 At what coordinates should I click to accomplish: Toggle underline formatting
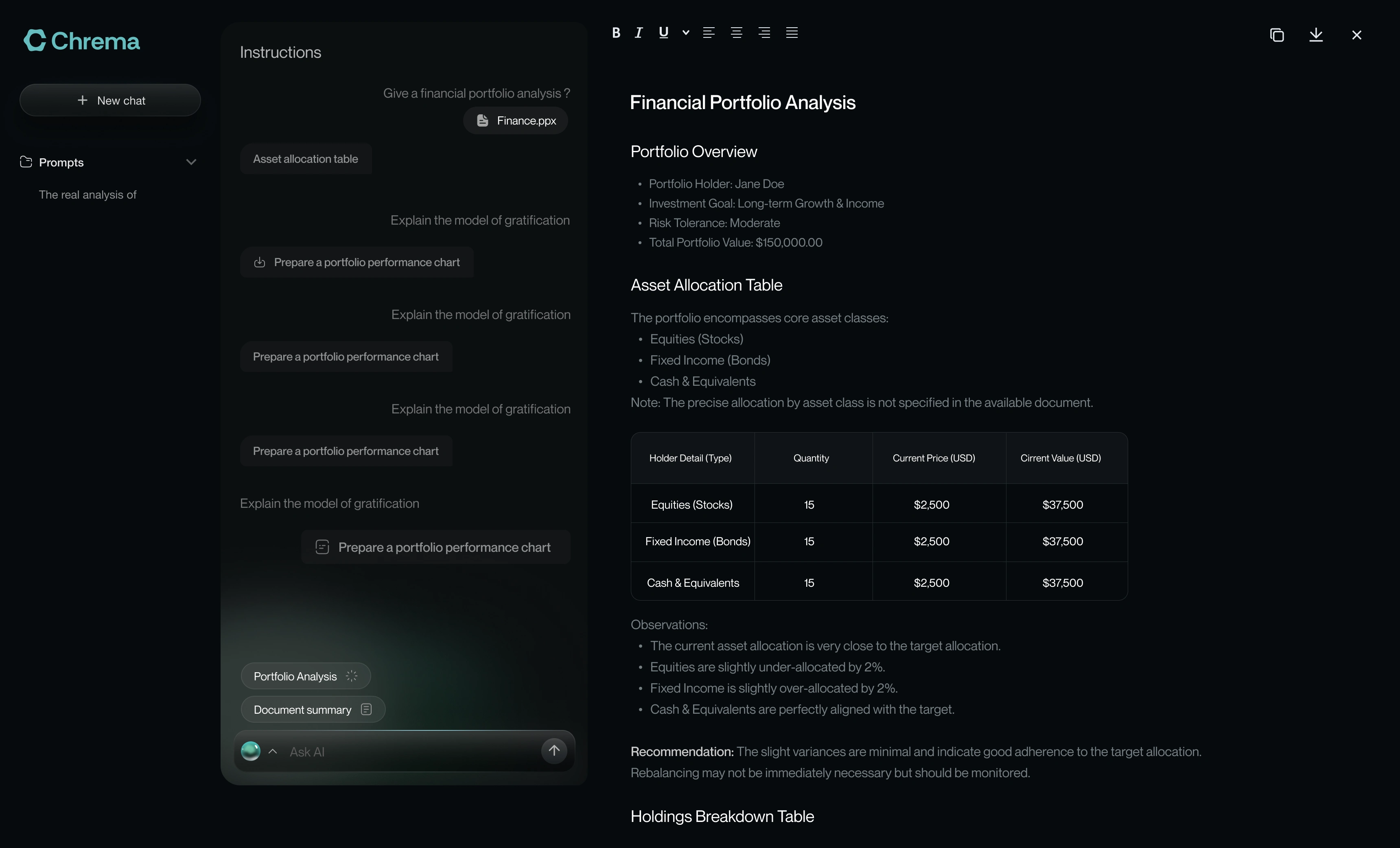tap(663, 33)
